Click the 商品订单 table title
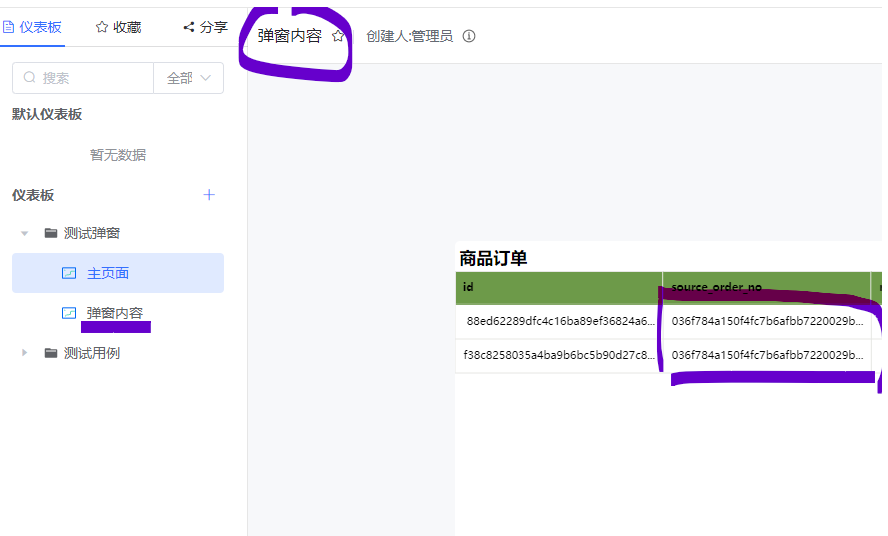Screen dimensions: 888x536 click(x=493, y=258)
